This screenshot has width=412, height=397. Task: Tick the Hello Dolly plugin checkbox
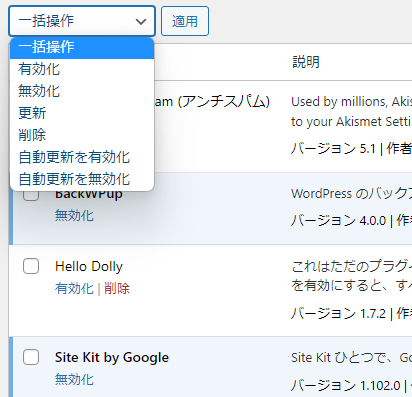(x=31, y=266)
